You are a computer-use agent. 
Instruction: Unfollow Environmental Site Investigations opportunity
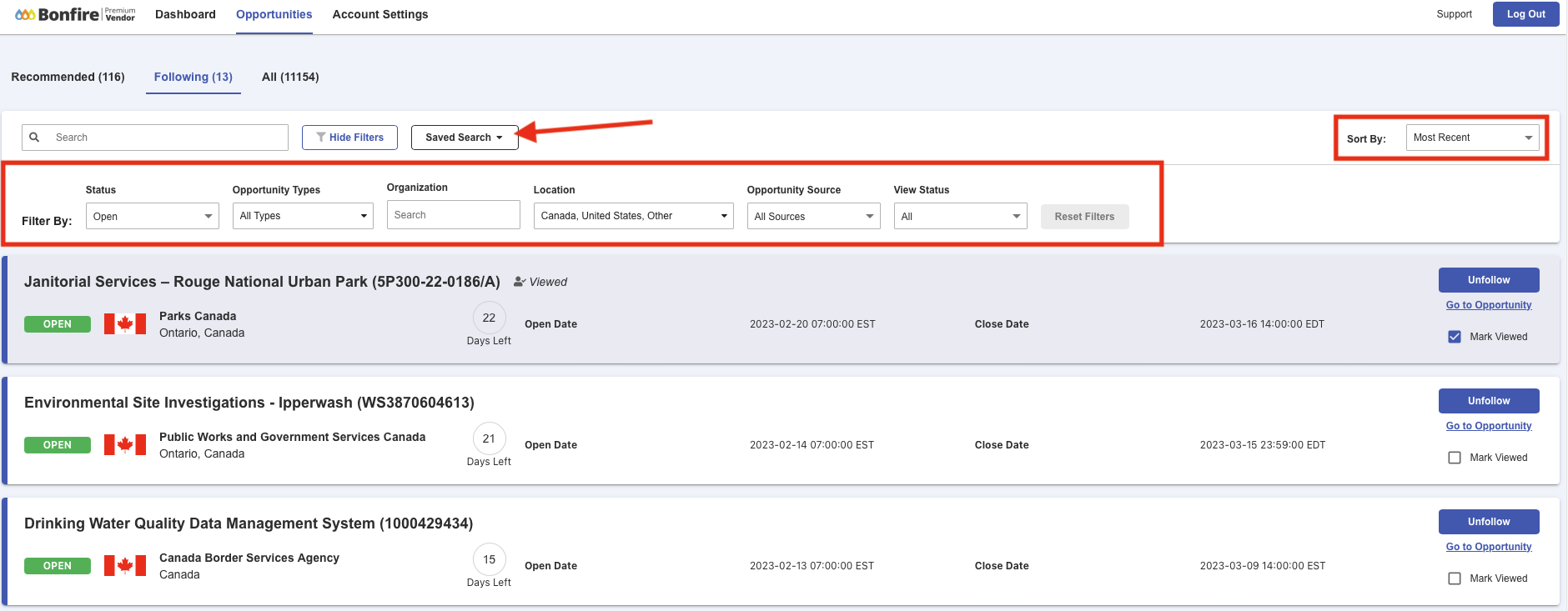(x=1489, y=401)
